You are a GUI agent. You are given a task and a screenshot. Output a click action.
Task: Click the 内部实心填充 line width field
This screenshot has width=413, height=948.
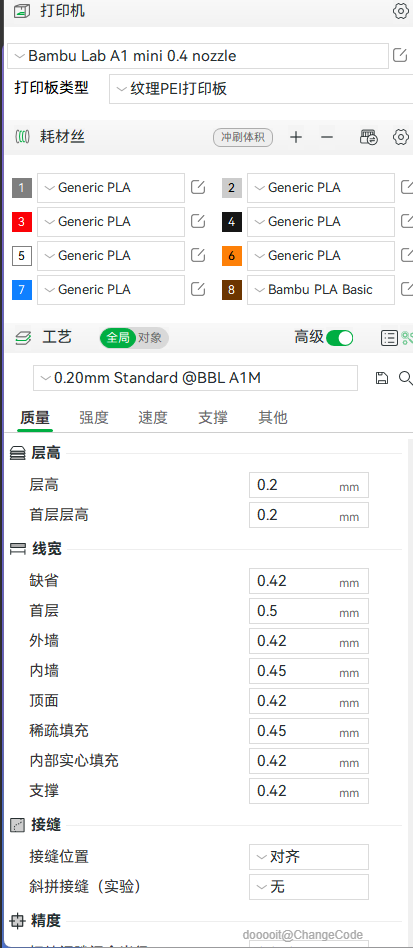[x=309, y=761]
